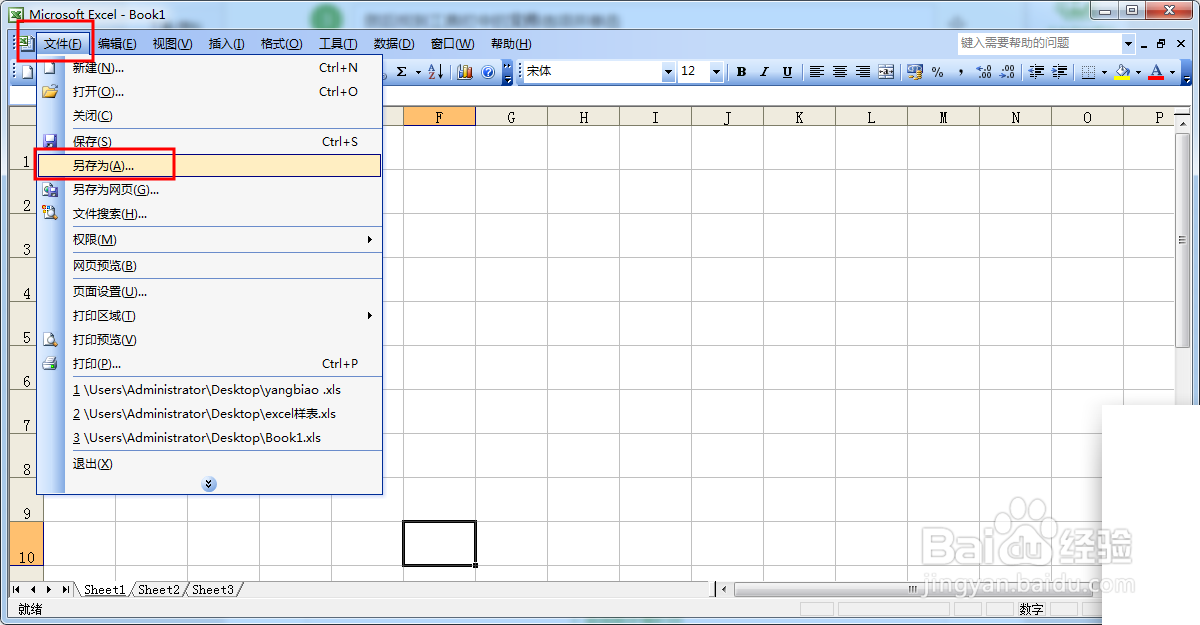The image size is (1200, 625).
Task: Open the 文件(F) menu
Action: click(63, 44)
